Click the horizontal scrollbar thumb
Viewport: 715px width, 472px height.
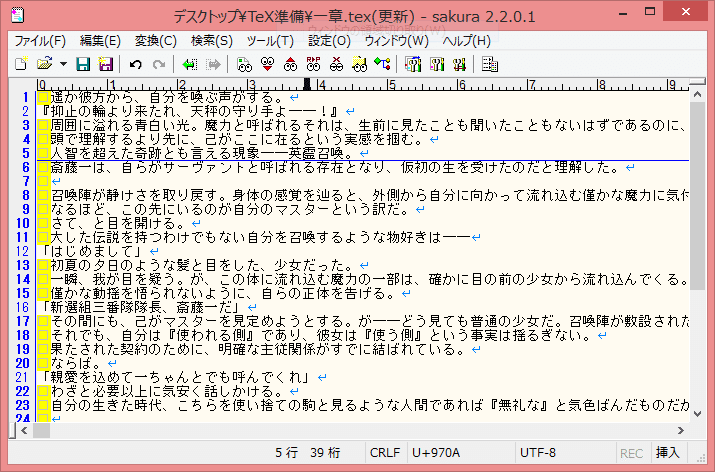tap(41, 430)
